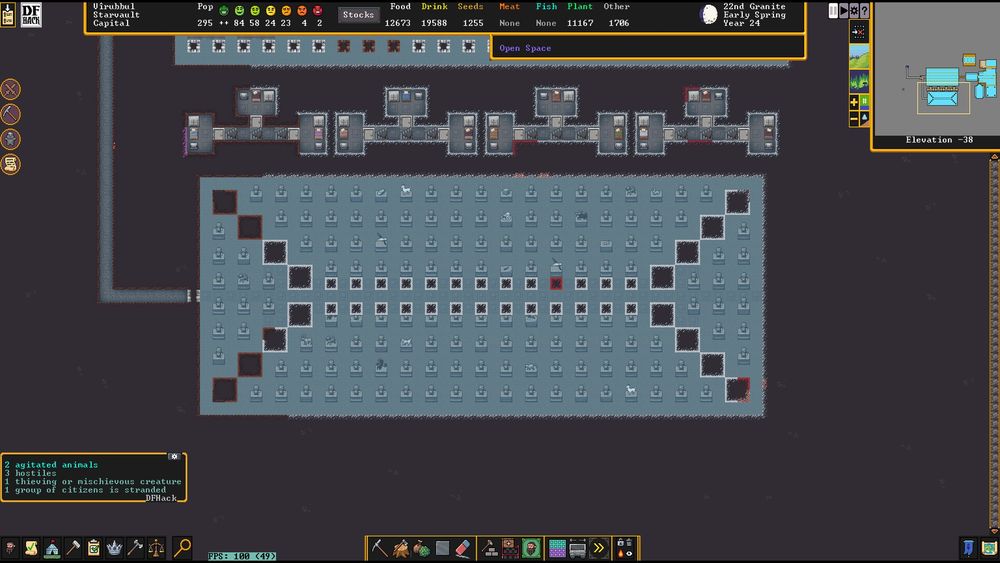Image resolution: width=1000 pixels, height=563 pixels.
Task: Click the yellow neutral mood face
Action: (x=270, y=10)
